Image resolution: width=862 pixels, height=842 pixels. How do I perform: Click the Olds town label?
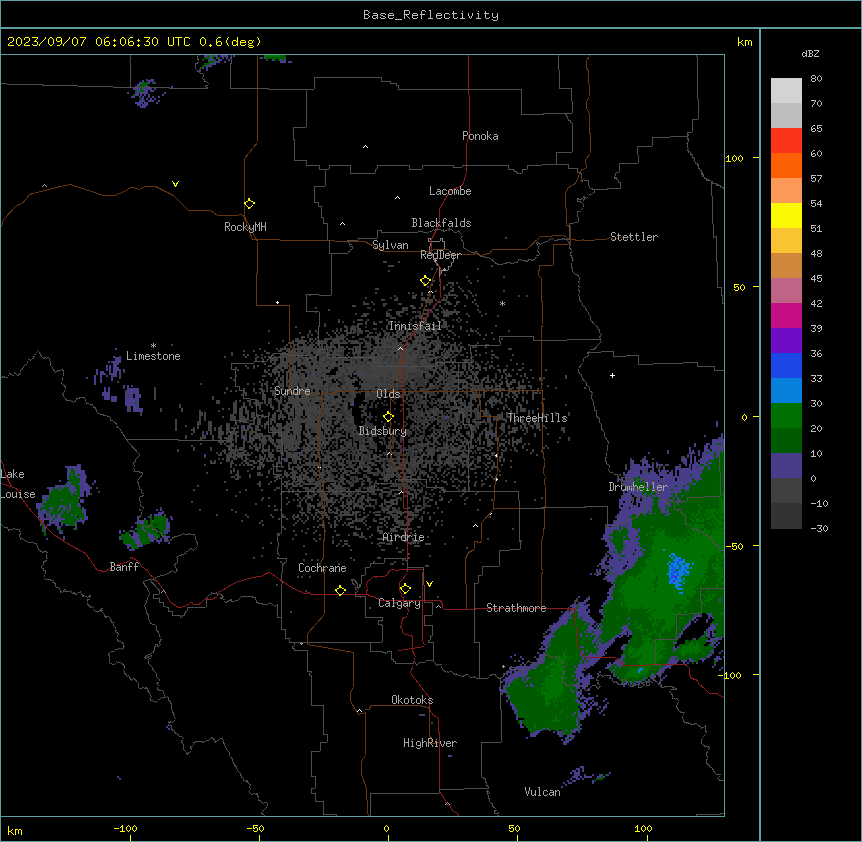[388, 394]
